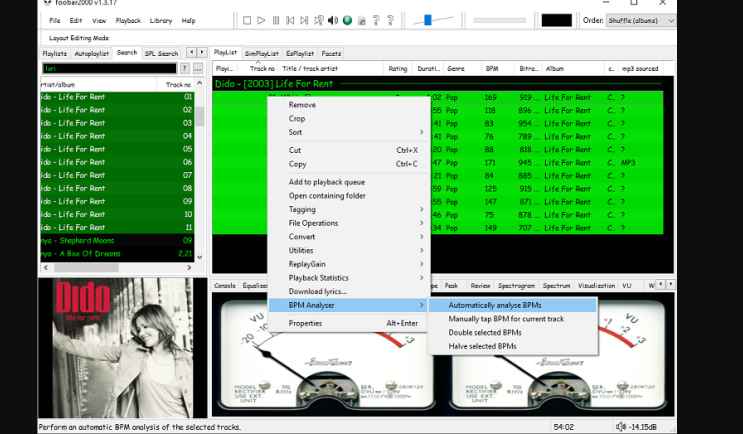743x434 pixels.
Task: Expand the Sort submenu
Action: coord(350,132)
